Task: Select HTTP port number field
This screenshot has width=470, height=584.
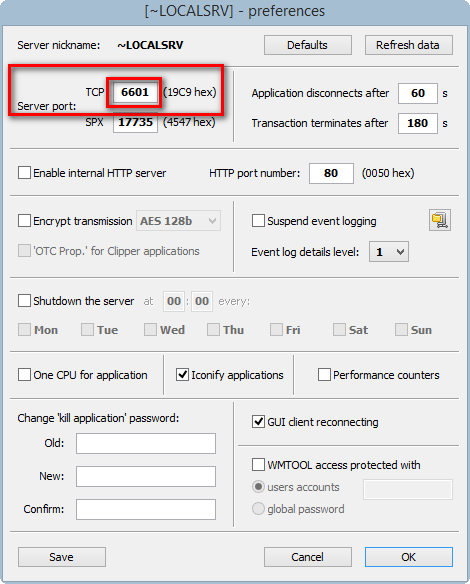Action: (x=331, y=173)
